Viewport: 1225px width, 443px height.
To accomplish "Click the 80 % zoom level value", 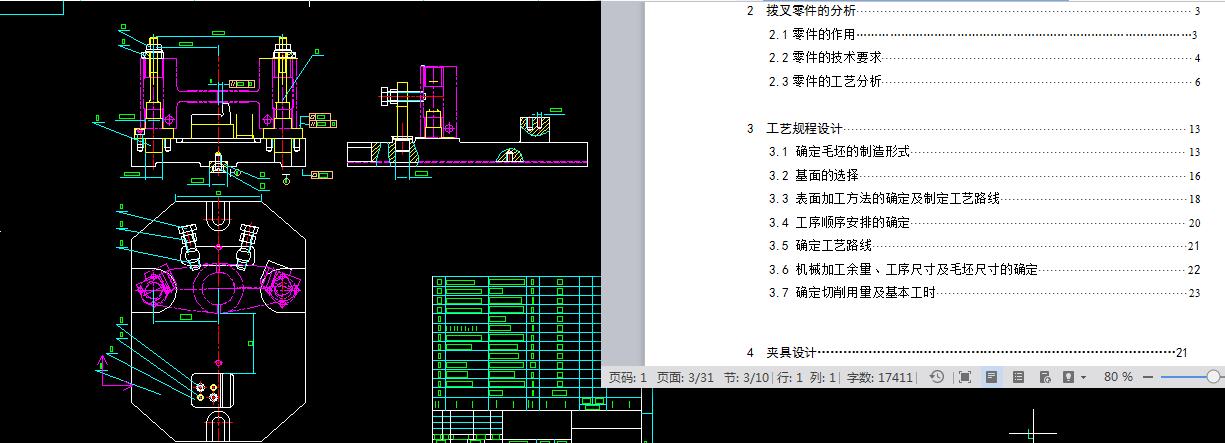I will [1118, 377].
